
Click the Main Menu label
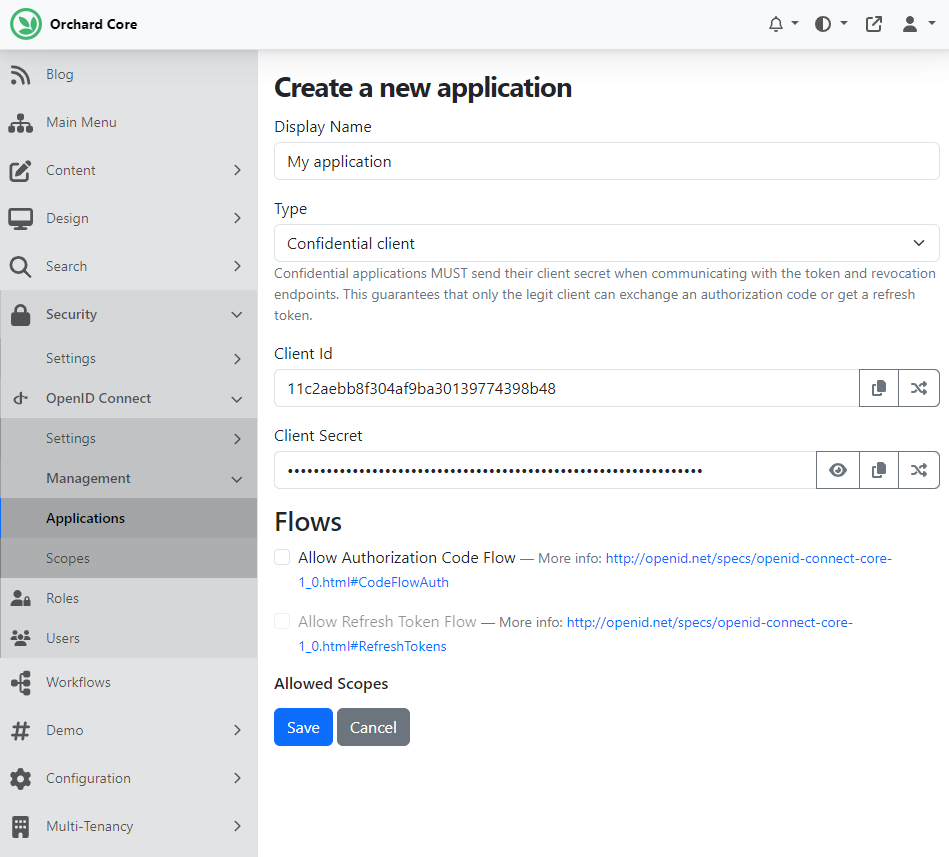point(82,122)
